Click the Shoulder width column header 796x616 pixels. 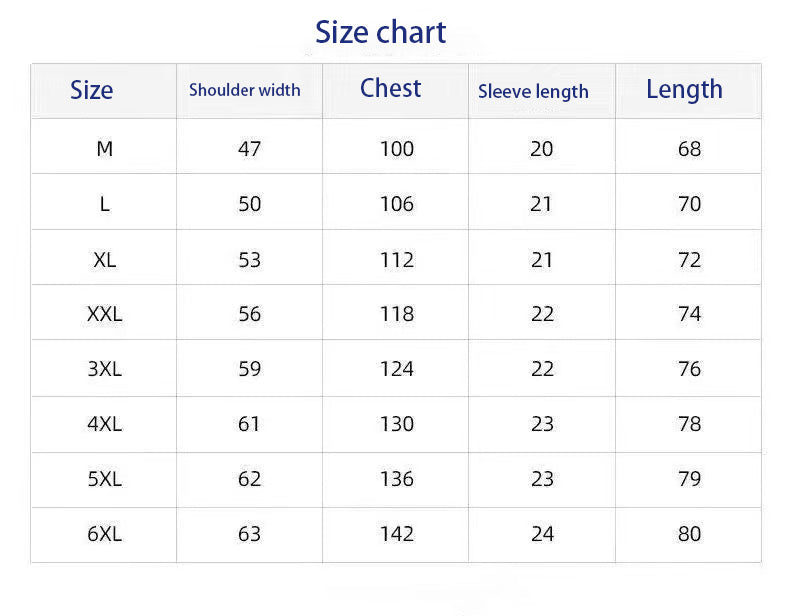[x=245, y=90]
